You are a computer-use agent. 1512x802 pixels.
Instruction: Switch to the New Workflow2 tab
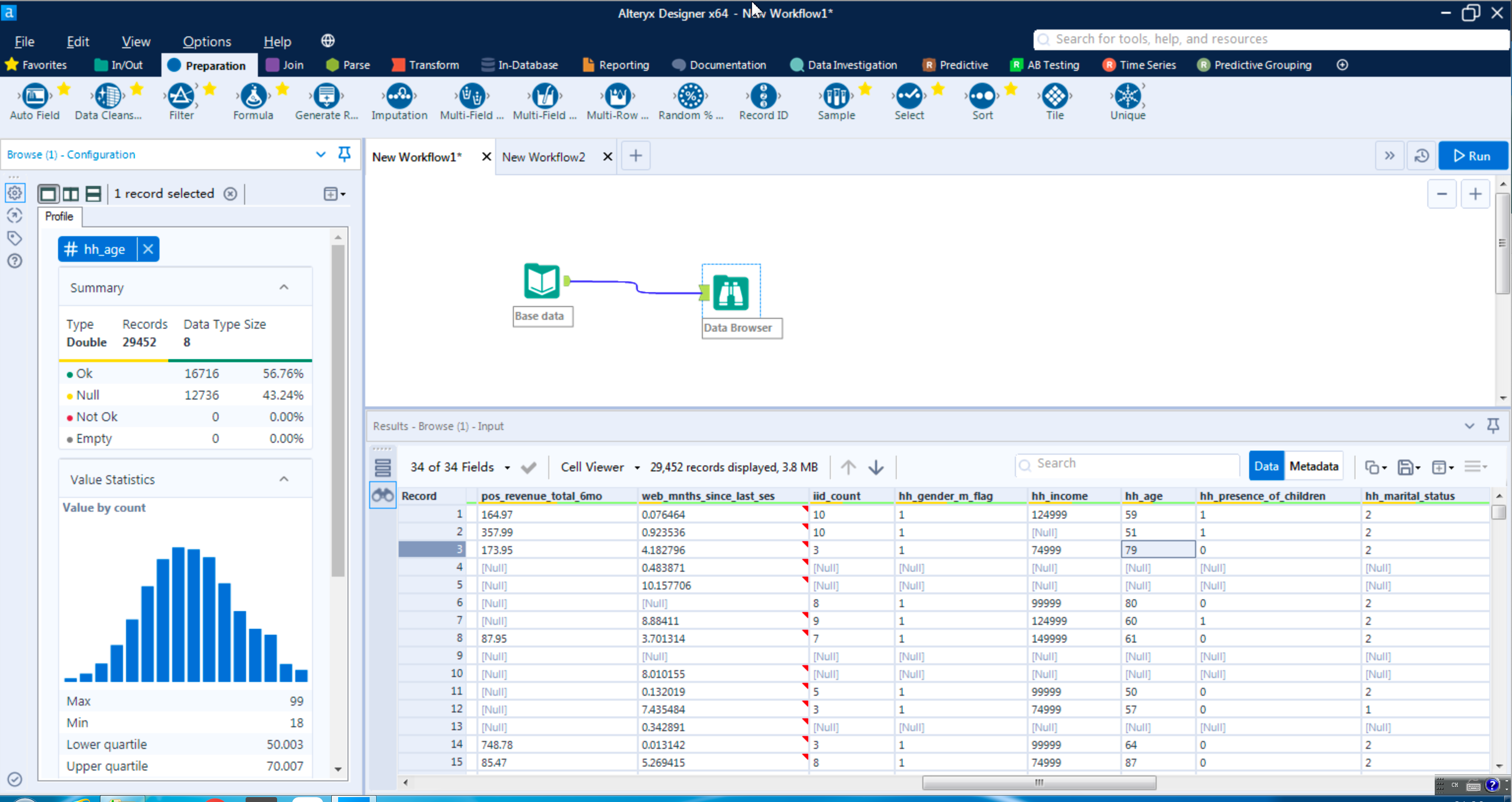tap(543, 157)
